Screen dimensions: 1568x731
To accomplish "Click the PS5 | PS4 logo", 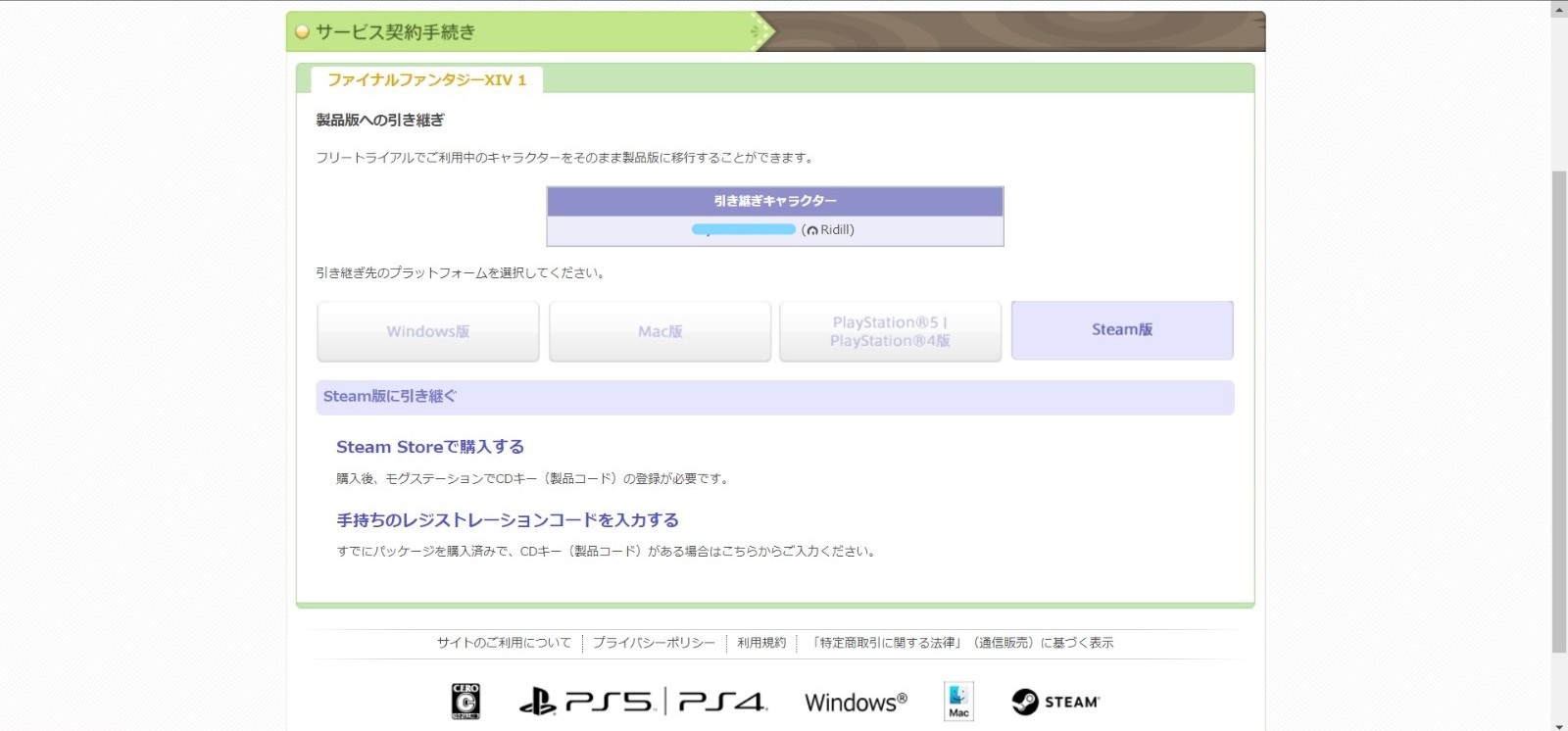I will [643, 702].
